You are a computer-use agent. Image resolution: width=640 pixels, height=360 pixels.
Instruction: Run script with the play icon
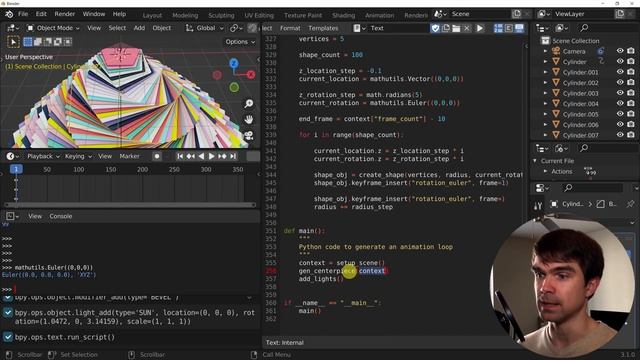tap(480, 28)
